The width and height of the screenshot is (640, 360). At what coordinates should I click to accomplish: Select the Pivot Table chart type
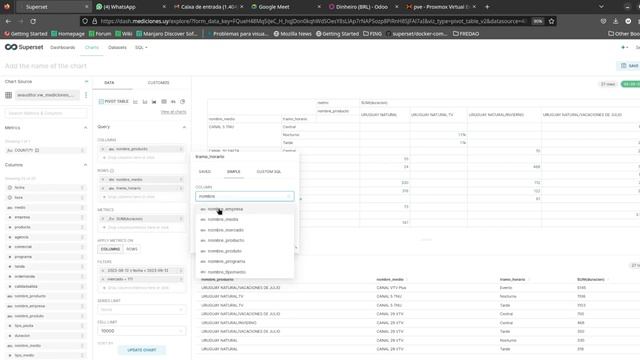114,101
